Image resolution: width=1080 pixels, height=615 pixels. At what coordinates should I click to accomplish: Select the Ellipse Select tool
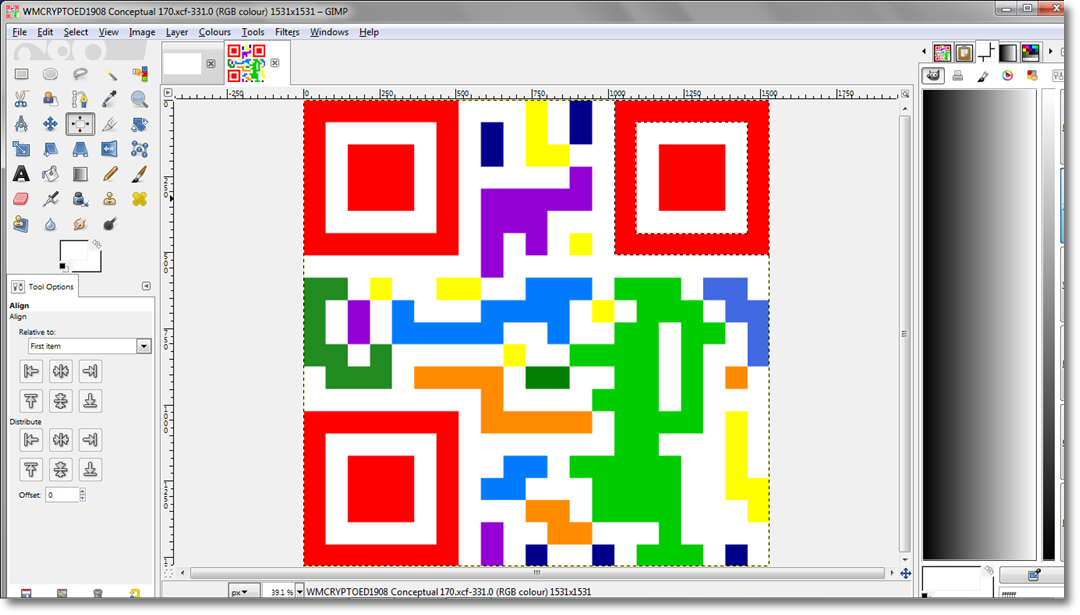coord(50,74)
